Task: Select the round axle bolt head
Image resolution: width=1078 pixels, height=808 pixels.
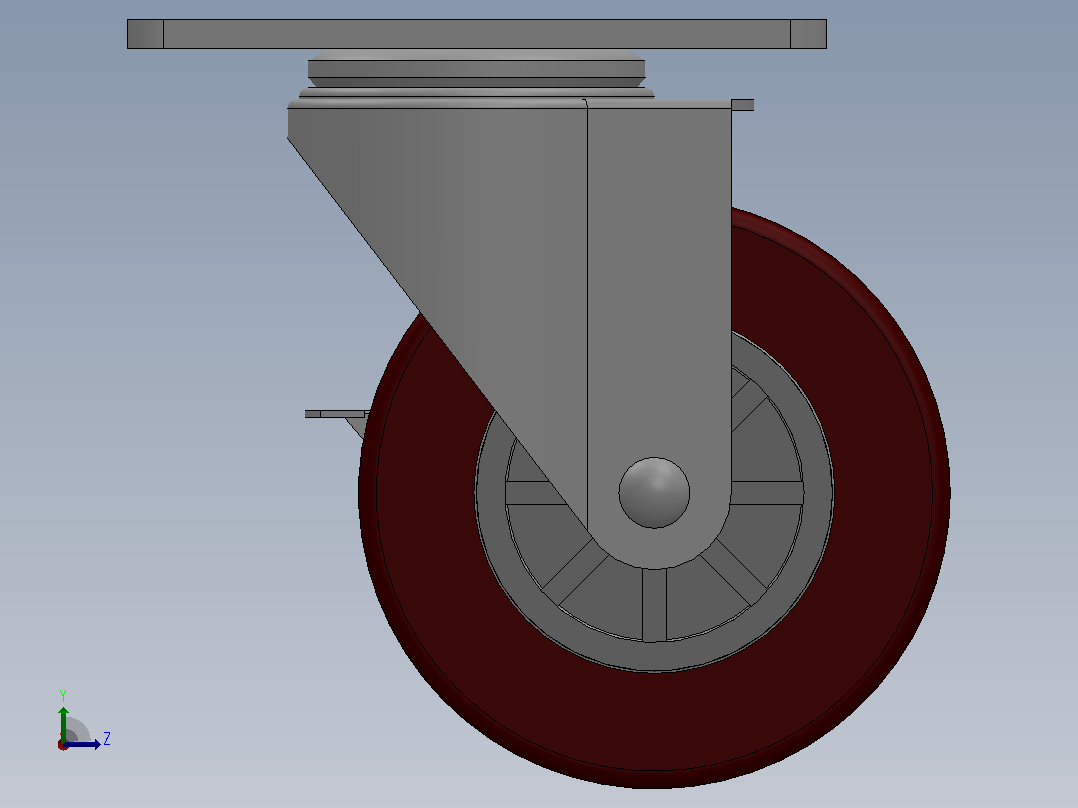Action: pyautogui.click(x=654, y=492)
